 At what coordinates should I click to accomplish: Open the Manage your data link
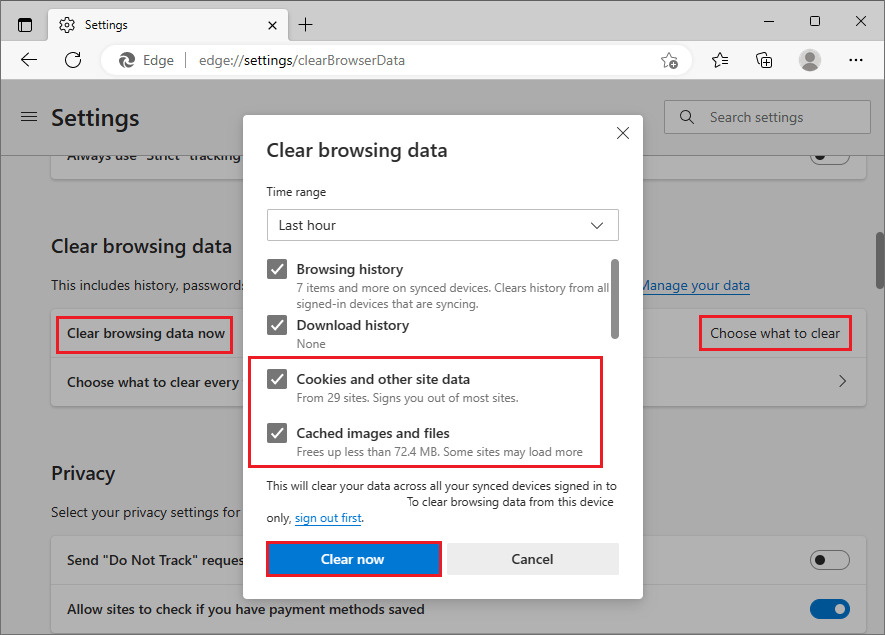tap(695, 285)
